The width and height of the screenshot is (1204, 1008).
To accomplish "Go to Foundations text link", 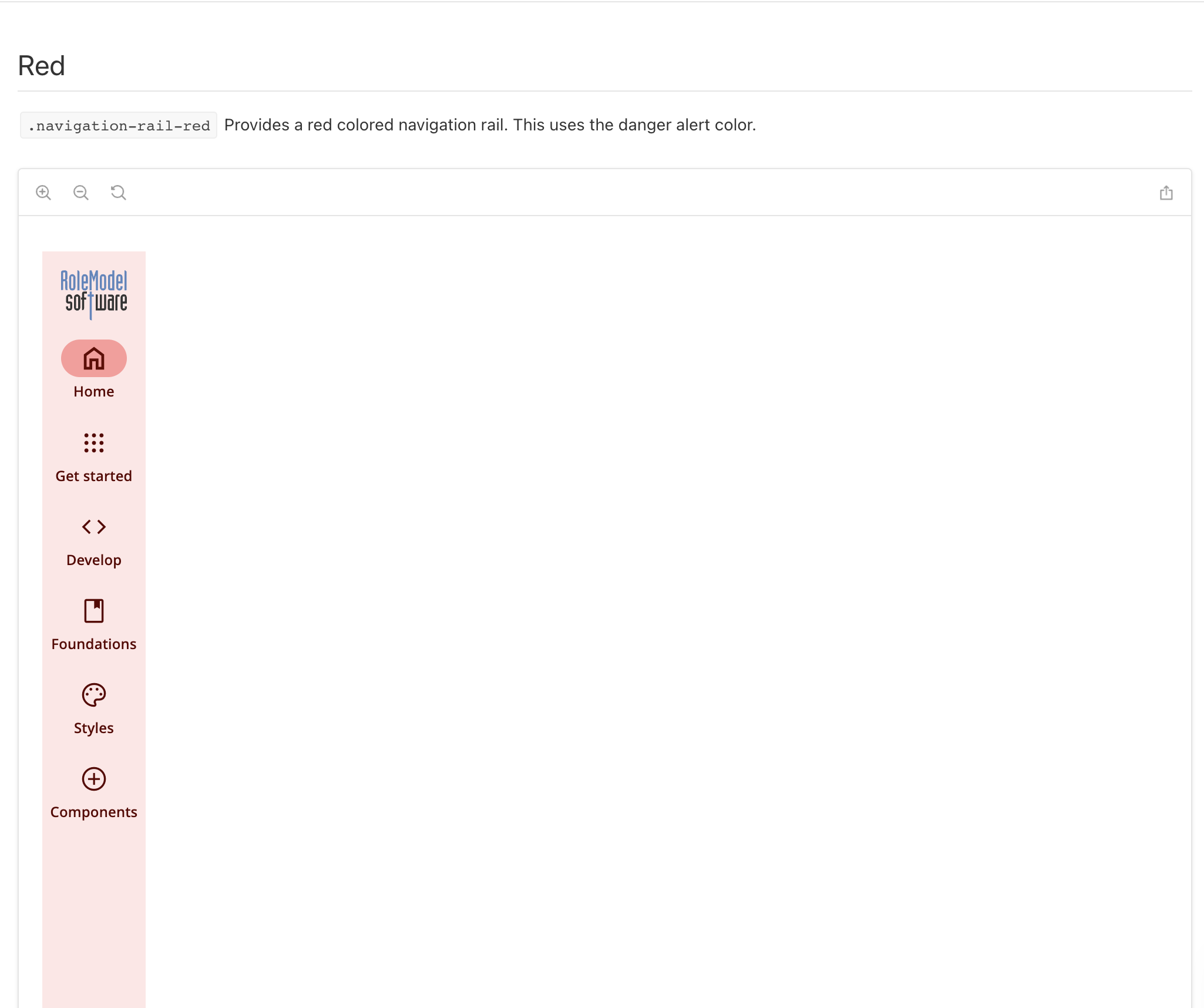I will pos(94,644).
